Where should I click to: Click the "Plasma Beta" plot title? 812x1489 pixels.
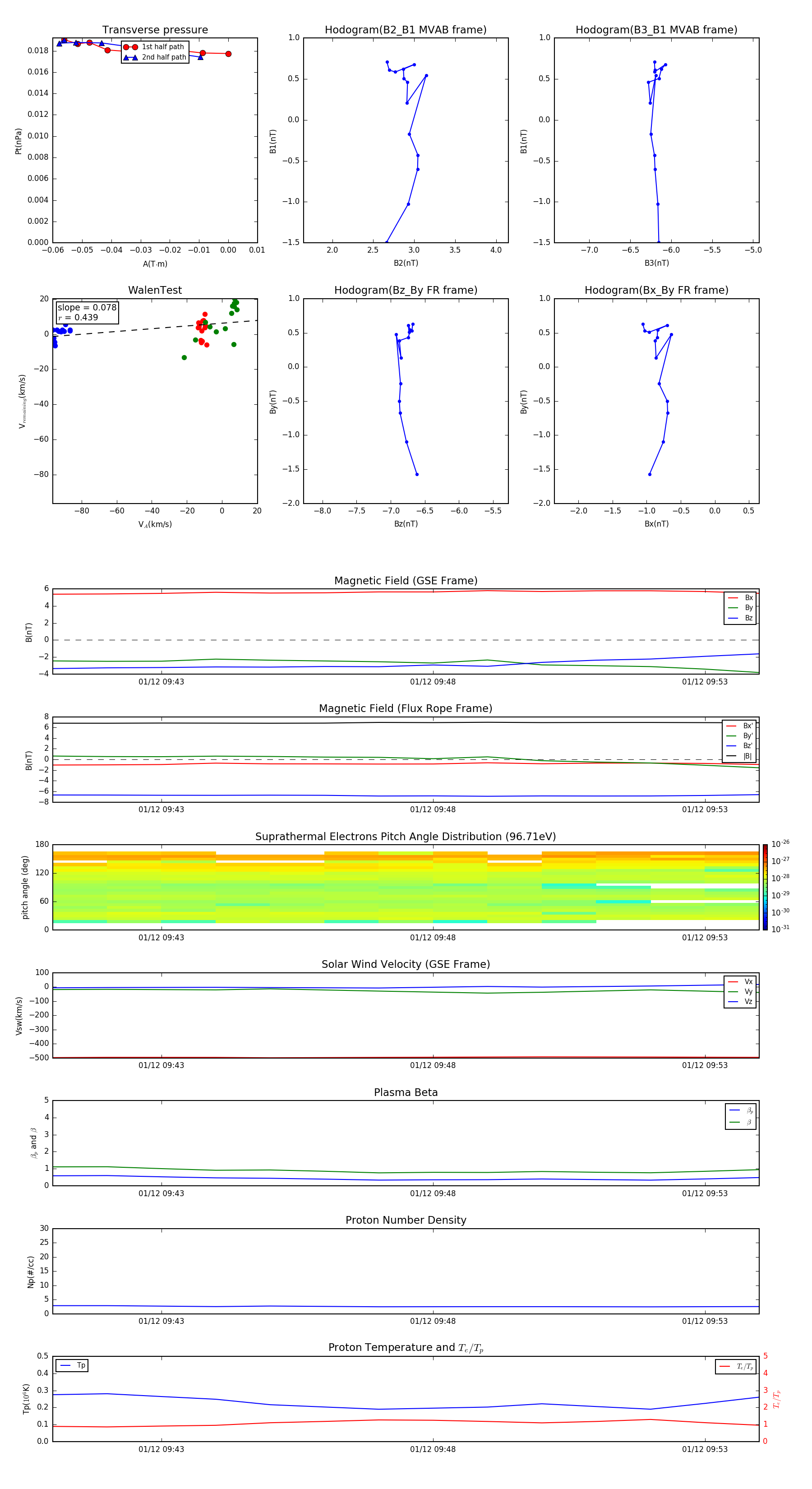pyautogui.click(x=405, y=1092)
